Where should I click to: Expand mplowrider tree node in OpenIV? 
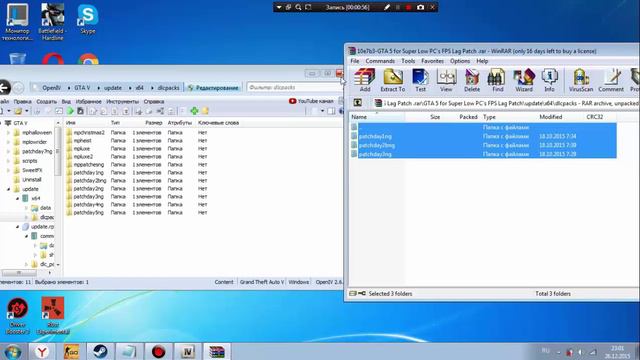tap(8, 142)
